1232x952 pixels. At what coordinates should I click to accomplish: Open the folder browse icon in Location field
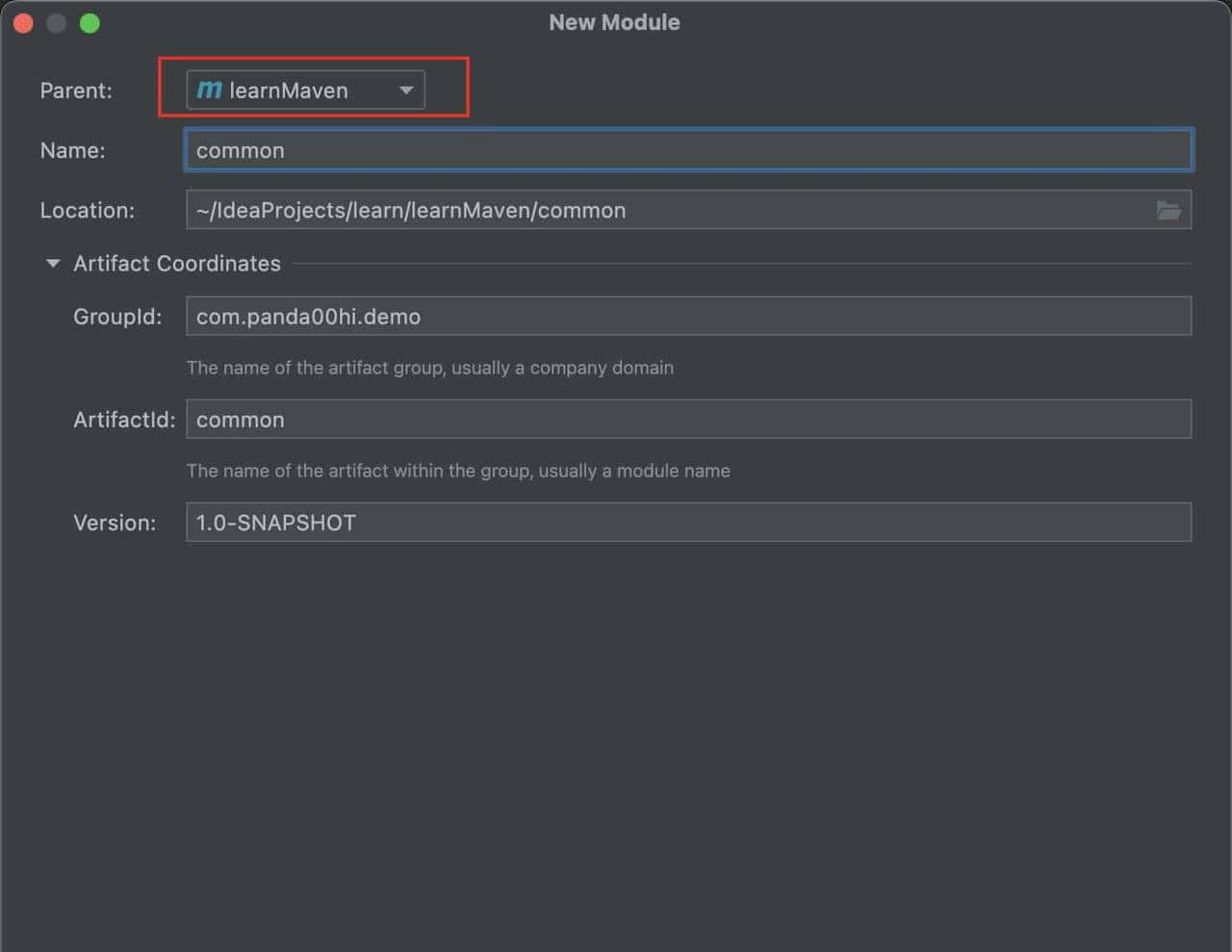1168,210
